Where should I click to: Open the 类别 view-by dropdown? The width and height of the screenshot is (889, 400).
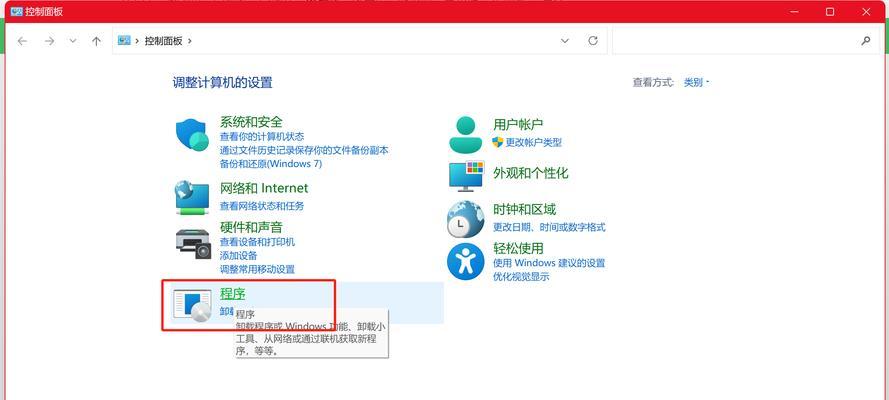tap(696, 82)
